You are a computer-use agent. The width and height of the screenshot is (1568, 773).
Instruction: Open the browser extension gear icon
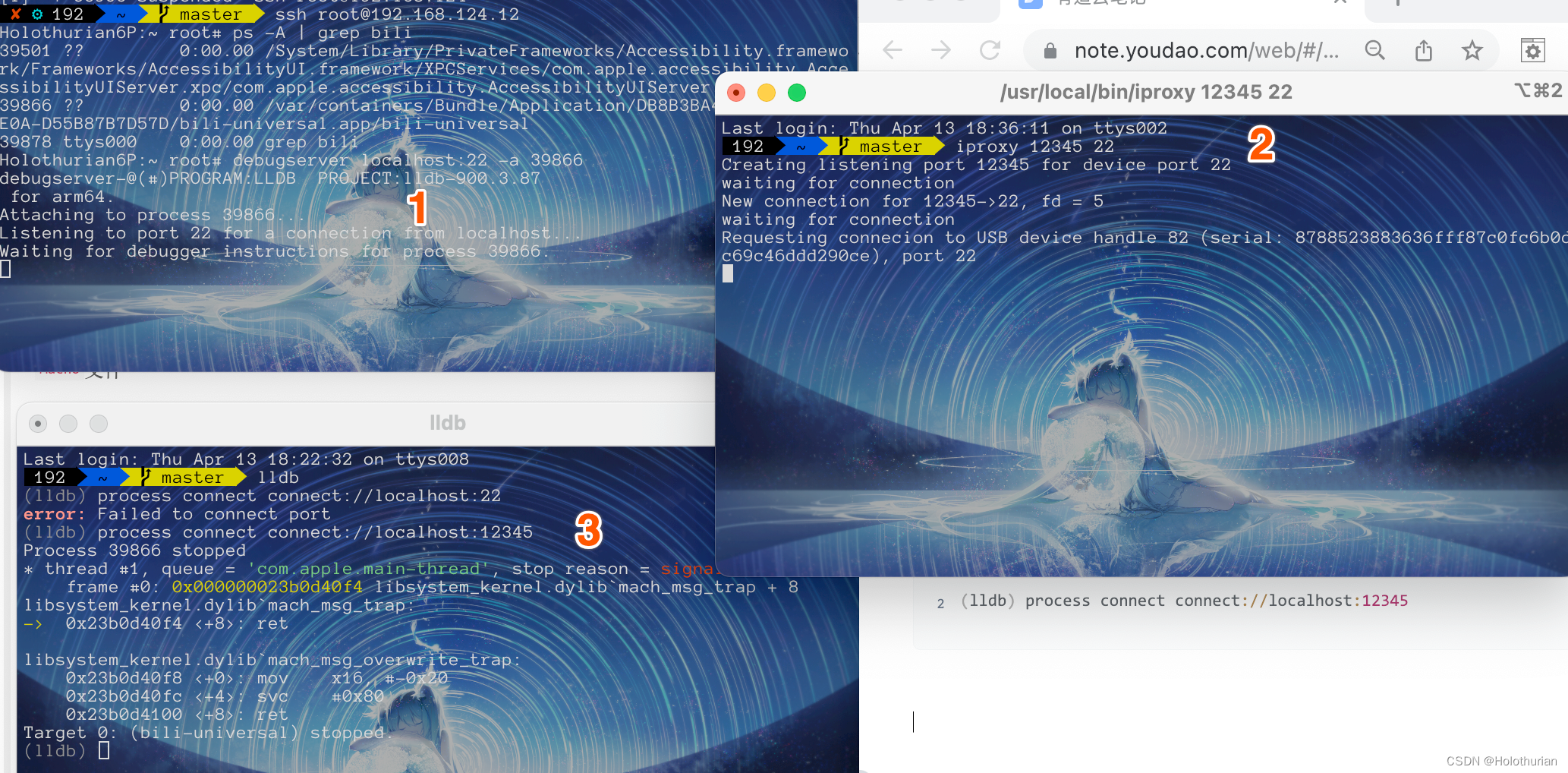pos(1533,51)
